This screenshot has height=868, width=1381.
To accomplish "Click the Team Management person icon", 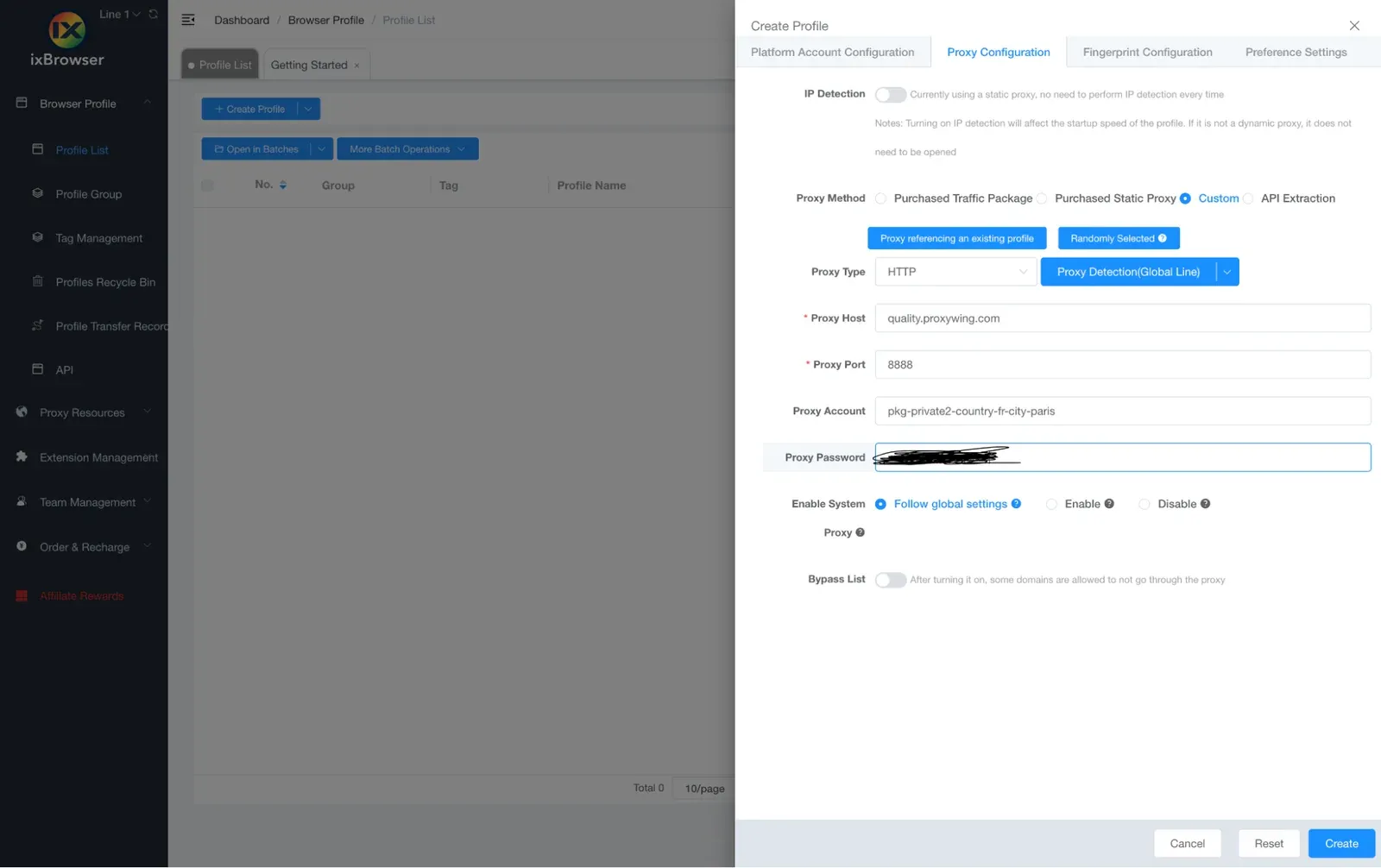I will (22, 501).
